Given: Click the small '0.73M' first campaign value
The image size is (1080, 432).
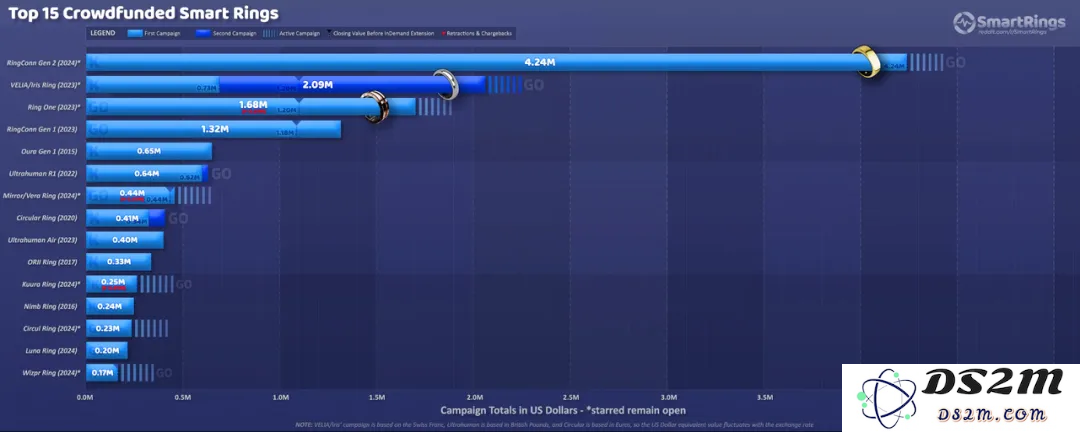Looking at the screenshot, I should (207, 88).
